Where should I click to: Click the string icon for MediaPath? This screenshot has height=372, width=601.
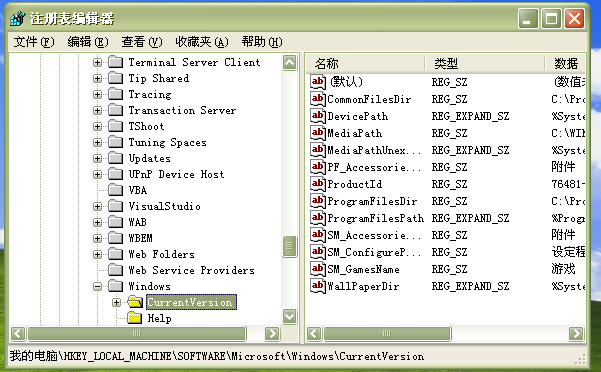[318, 133]
